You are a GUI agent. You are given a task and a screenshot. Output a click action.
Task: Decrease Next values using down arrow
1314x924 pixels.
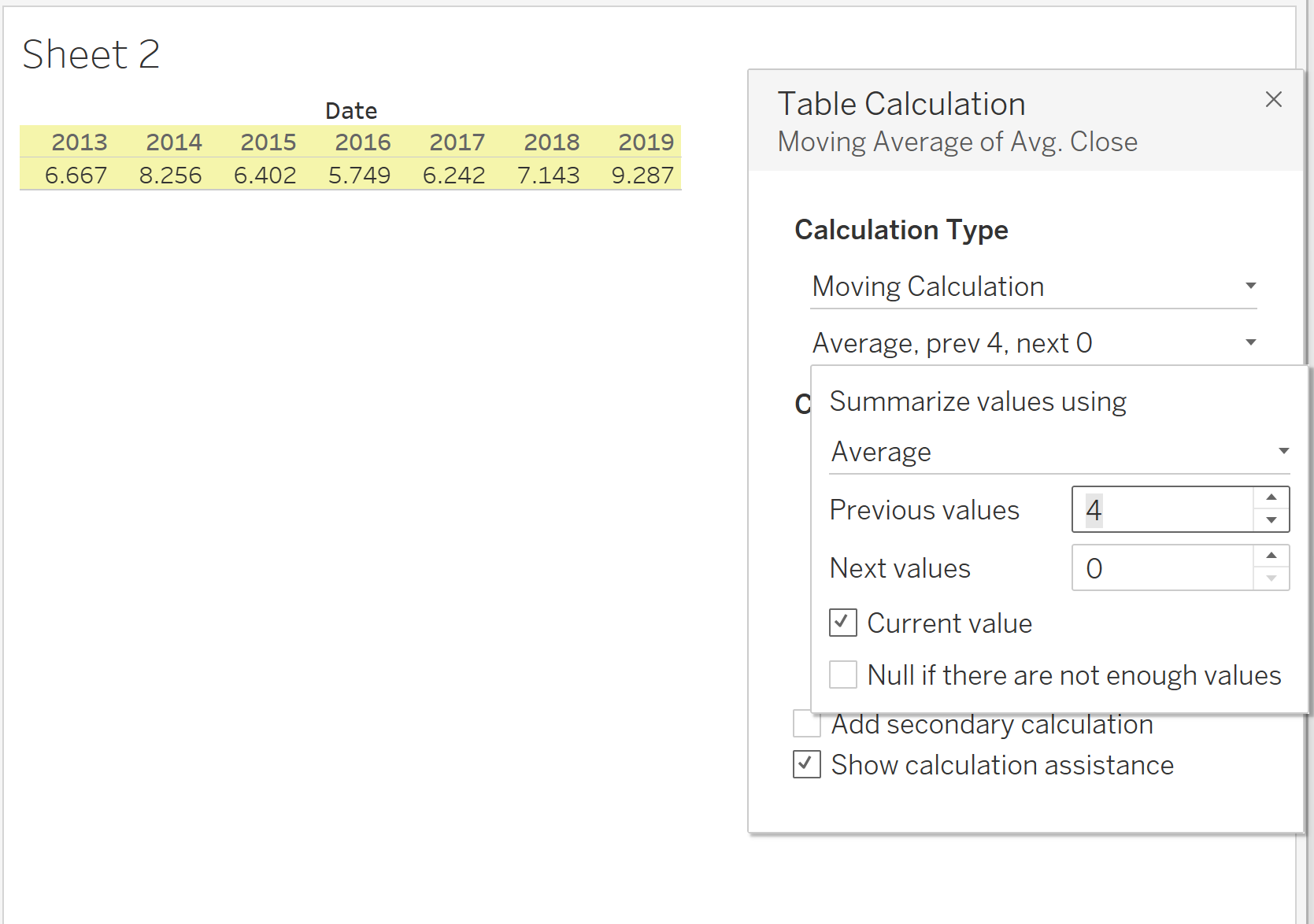(x=1271, y=578)
